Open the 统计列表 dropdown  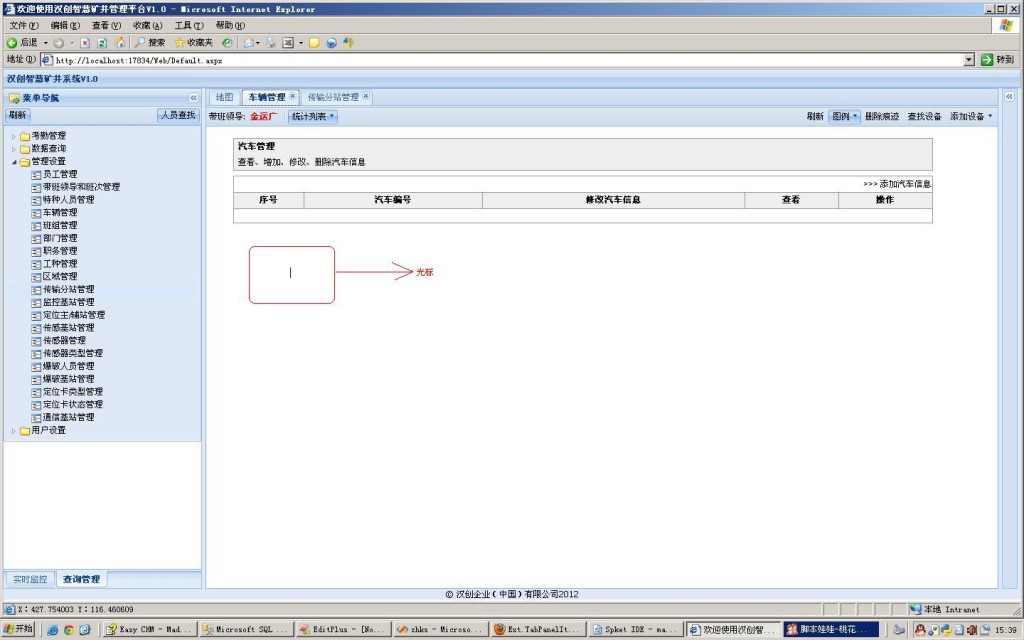[312, 116]
